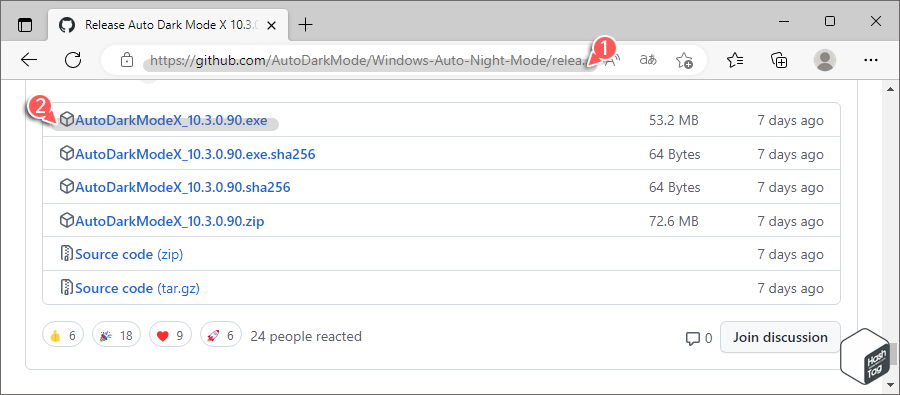Viewport: 900px width, 395px height.
Task: Click package icon beside the .zip asset
Action: [x=67, y=220]
